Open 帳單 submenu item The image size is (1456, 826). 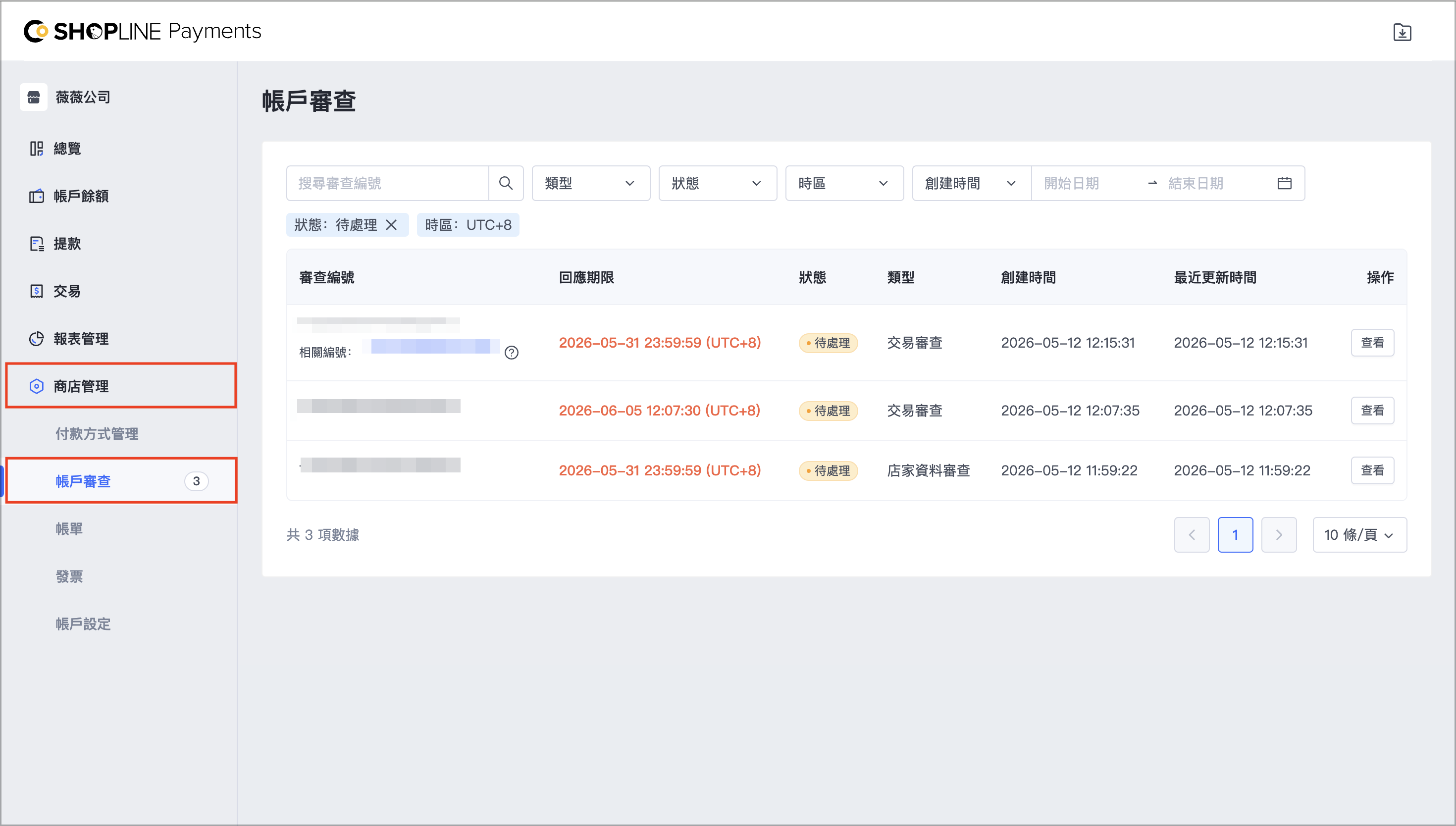pos(69,529)
